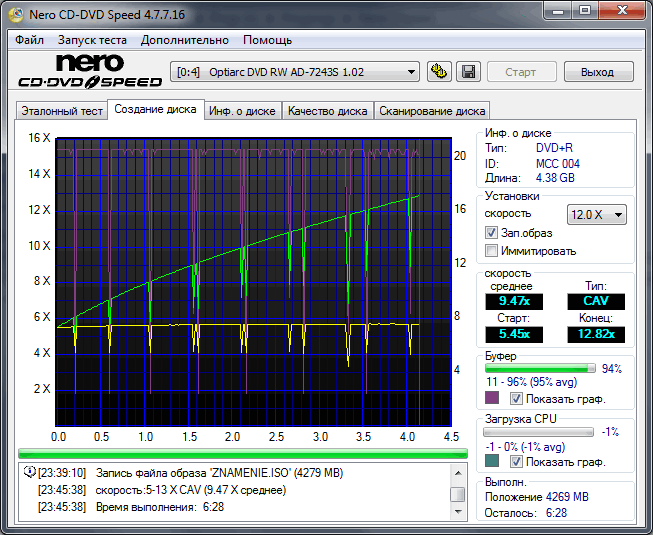Image resolution: width=653 pixels, height=535 pixels.
Task: Click the options icon next to drive selector
Action: click(x=438, y=72)
